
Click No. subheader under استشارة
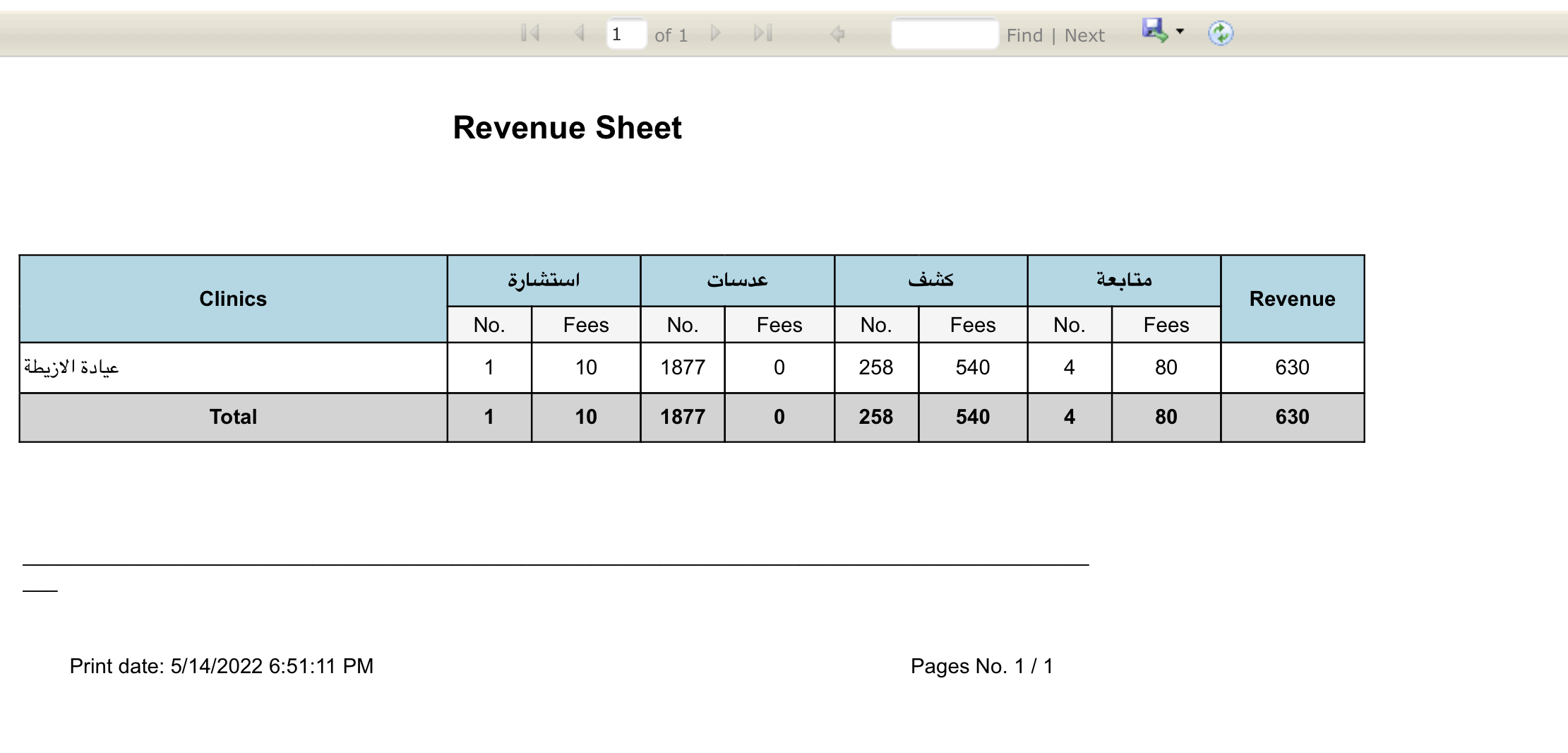coord(489,325)
